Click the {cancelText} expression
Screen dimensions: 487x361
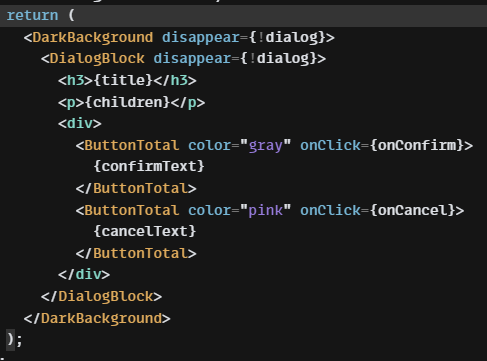[x=145, y=231]
